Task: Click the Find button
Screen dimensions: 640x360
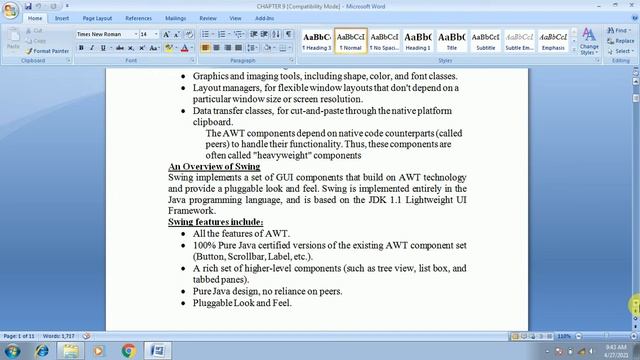Action: click(x=619, y=31)
